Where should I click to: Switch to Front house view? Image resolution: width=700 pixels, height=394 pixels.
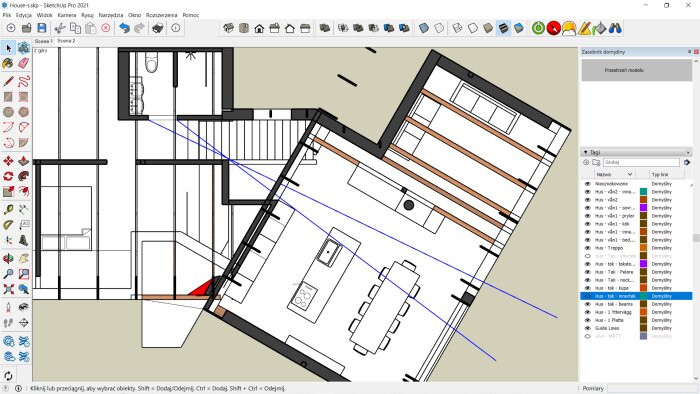pyautogui.click(x=259, y=29)
